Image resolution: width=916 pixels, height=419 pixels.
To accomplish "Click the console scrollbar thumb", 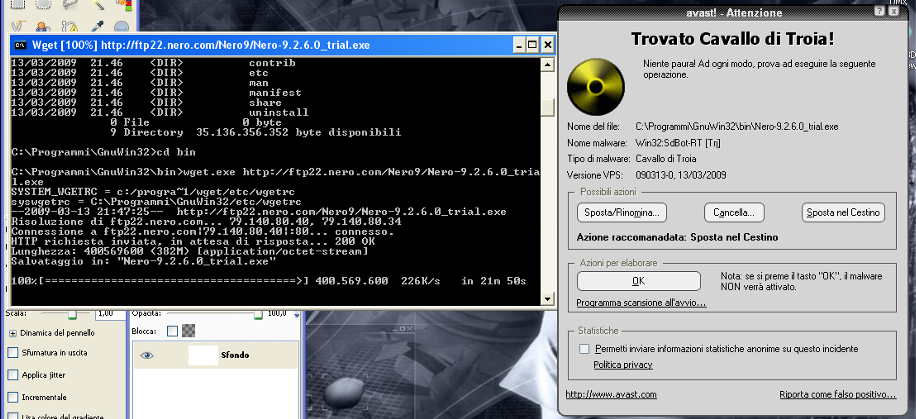I will point(547,108).
